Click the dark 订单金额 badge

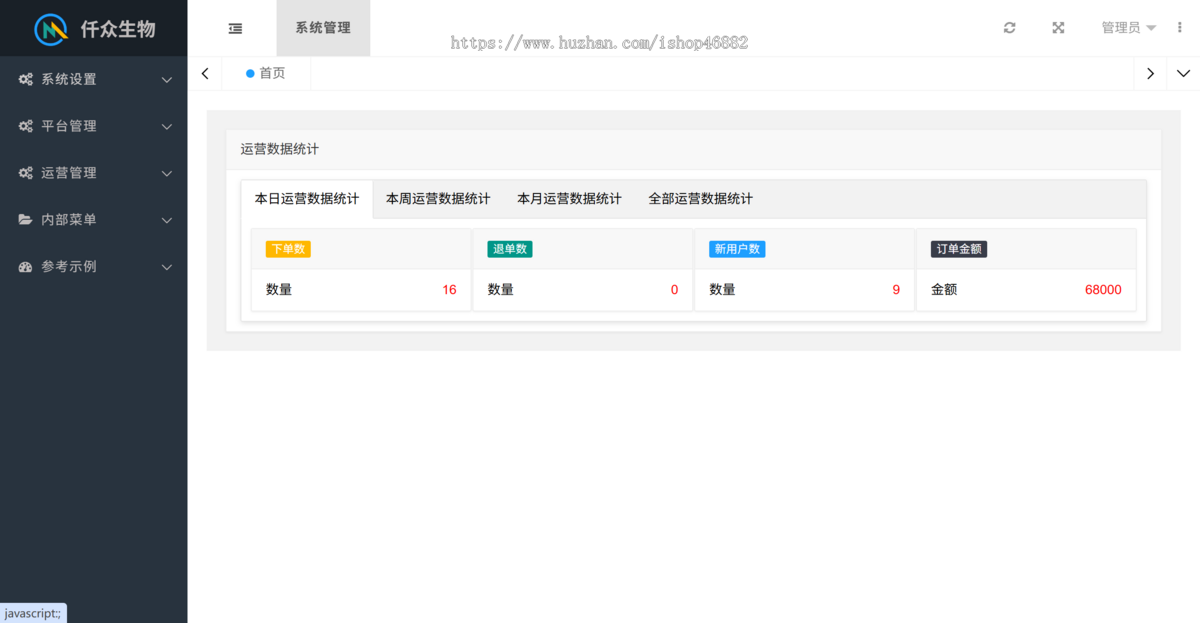pyautogui.click(x=959, y=249)
